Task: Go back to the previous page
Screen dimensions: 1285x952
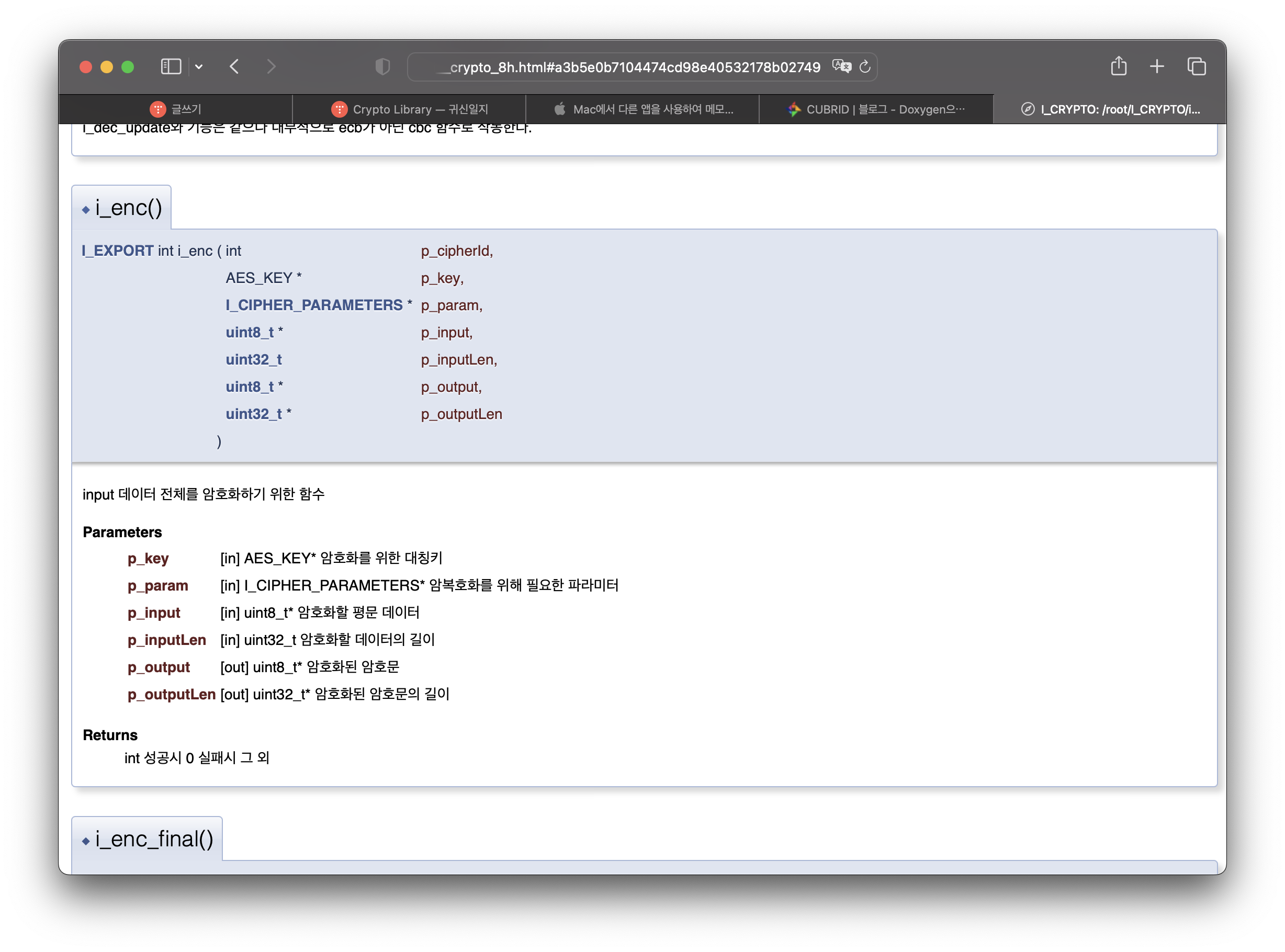Action: coord(234,67)
